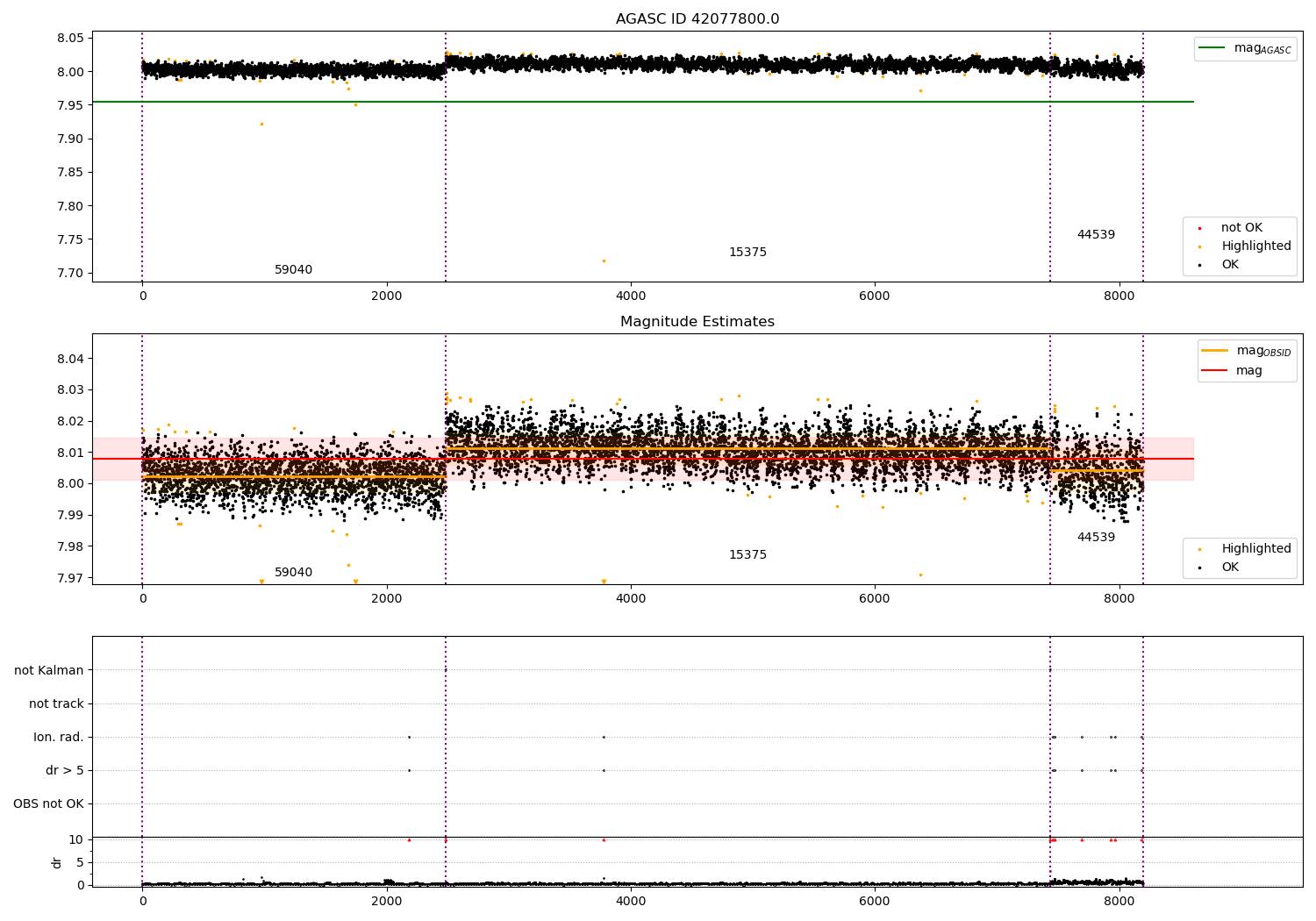Select the mag OBSID legend entry
Image resolution: width=1316 pixels, height=921 pixels.
tap(1247, 351)
